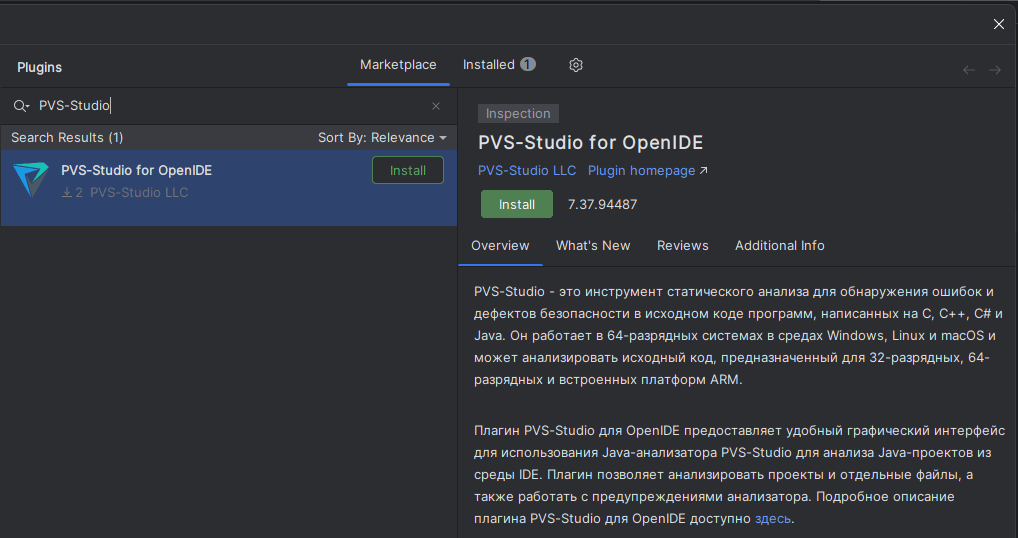This screenshot has width=1018, height=538.
Task: Click the external arrow beside Plugin homepage
Action: click(703, 171)
